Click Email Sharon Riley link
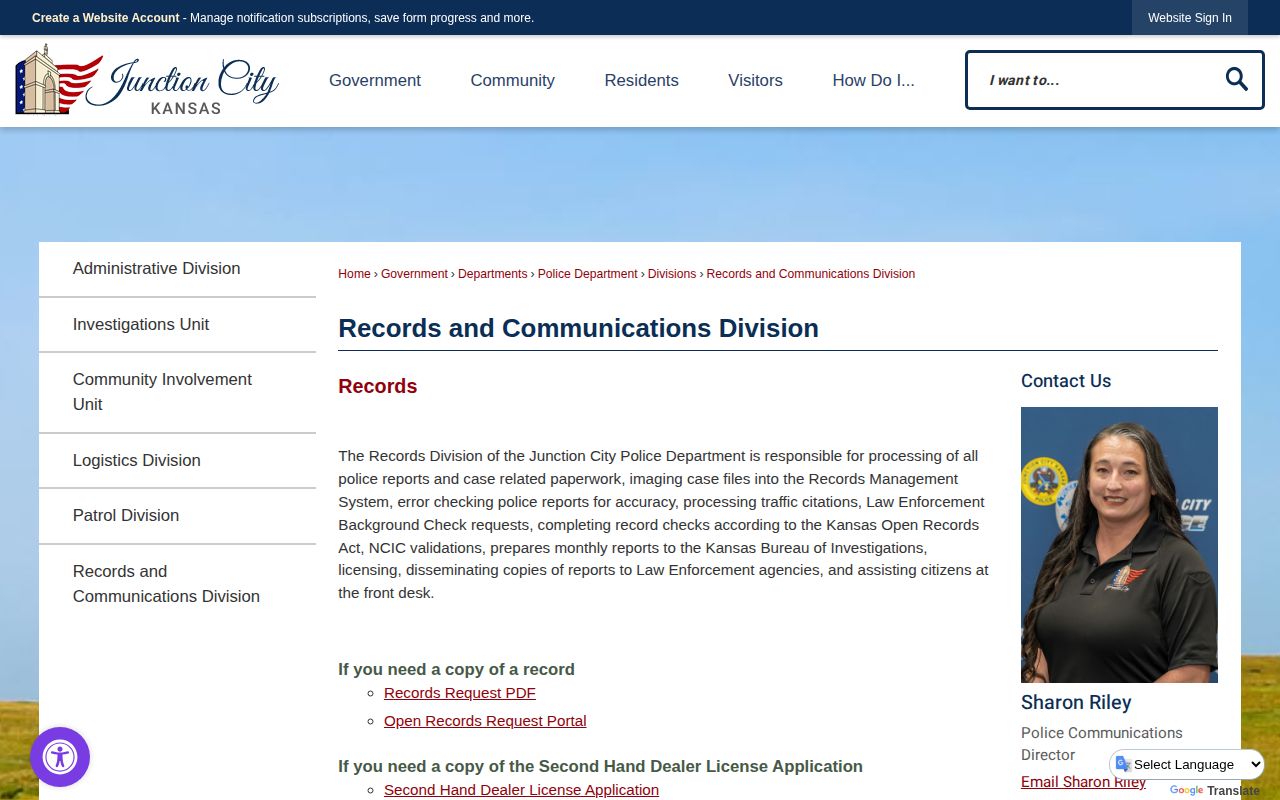Viewport: 1280px width, 800px height. (x=1083, y=782)
